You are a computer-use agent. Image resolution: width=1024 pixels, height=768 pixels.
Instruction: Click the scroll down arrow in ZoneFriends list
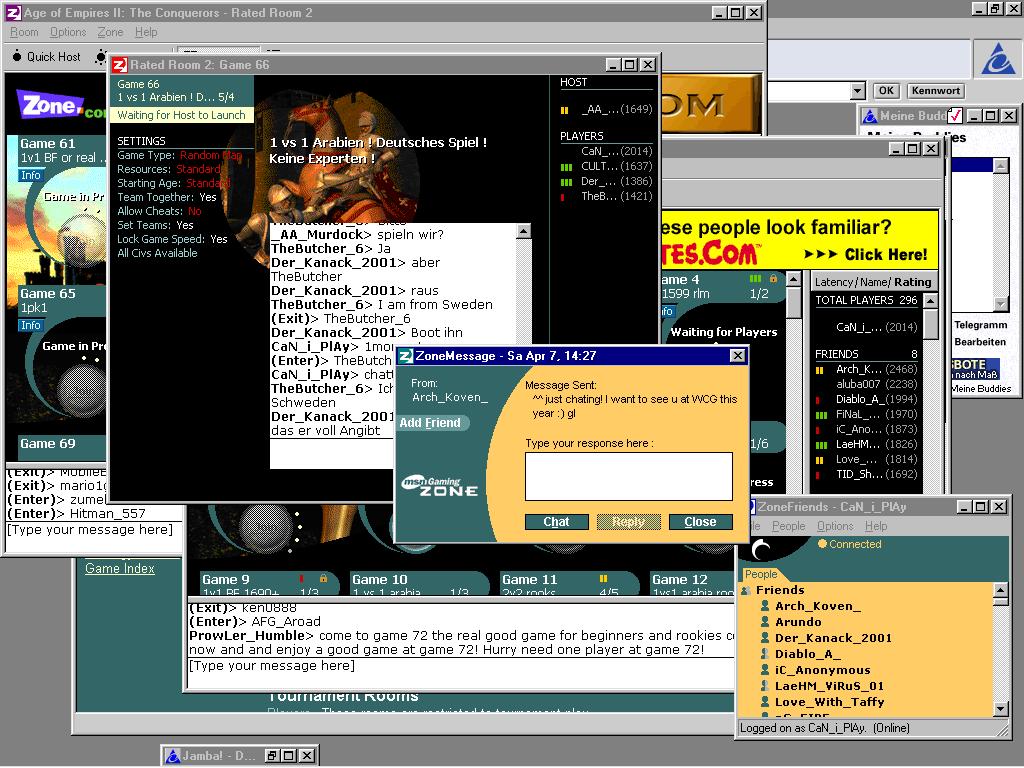click(1000, 709)
